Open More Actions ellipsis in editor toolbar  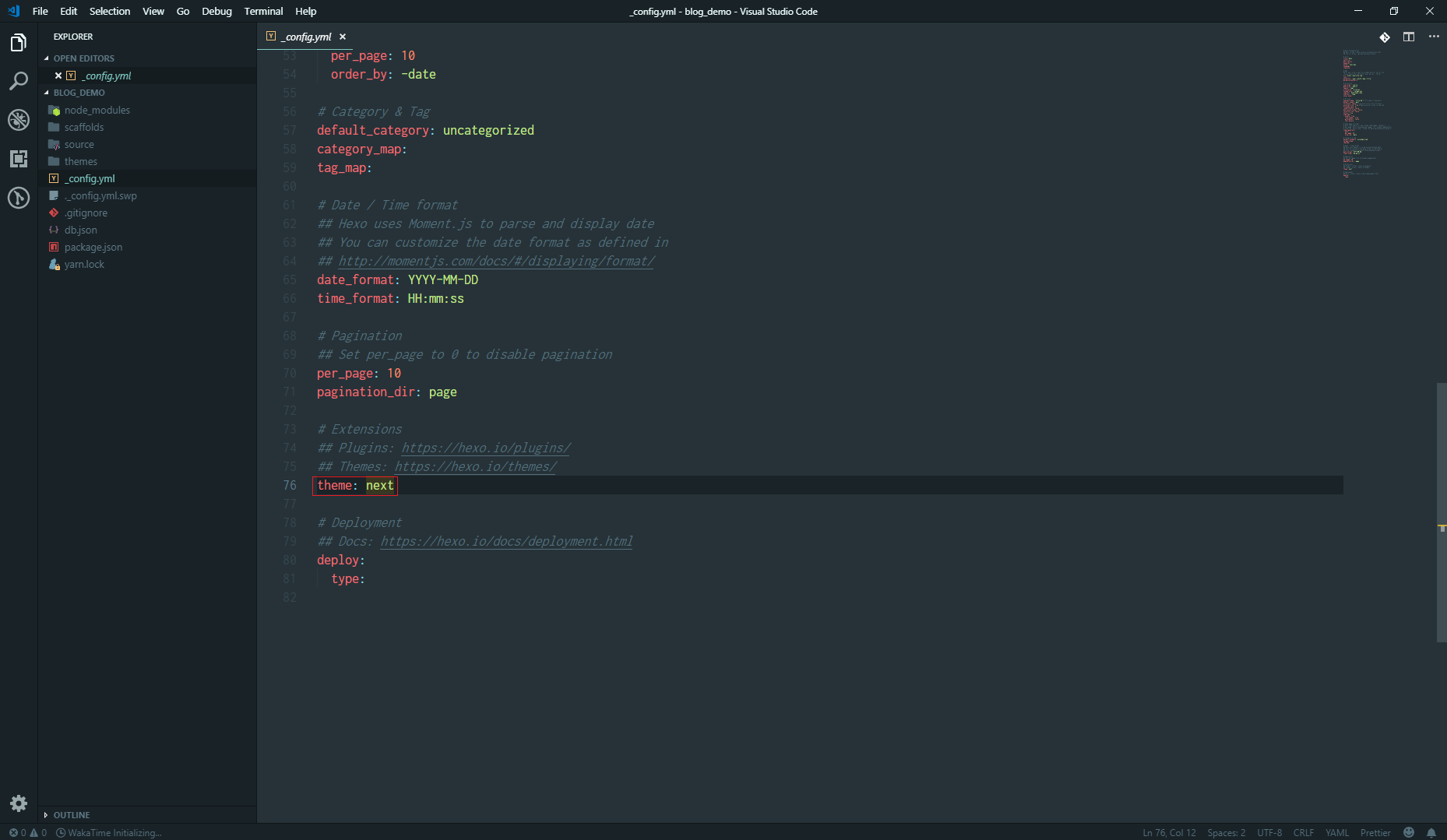tap(1434, 37)
